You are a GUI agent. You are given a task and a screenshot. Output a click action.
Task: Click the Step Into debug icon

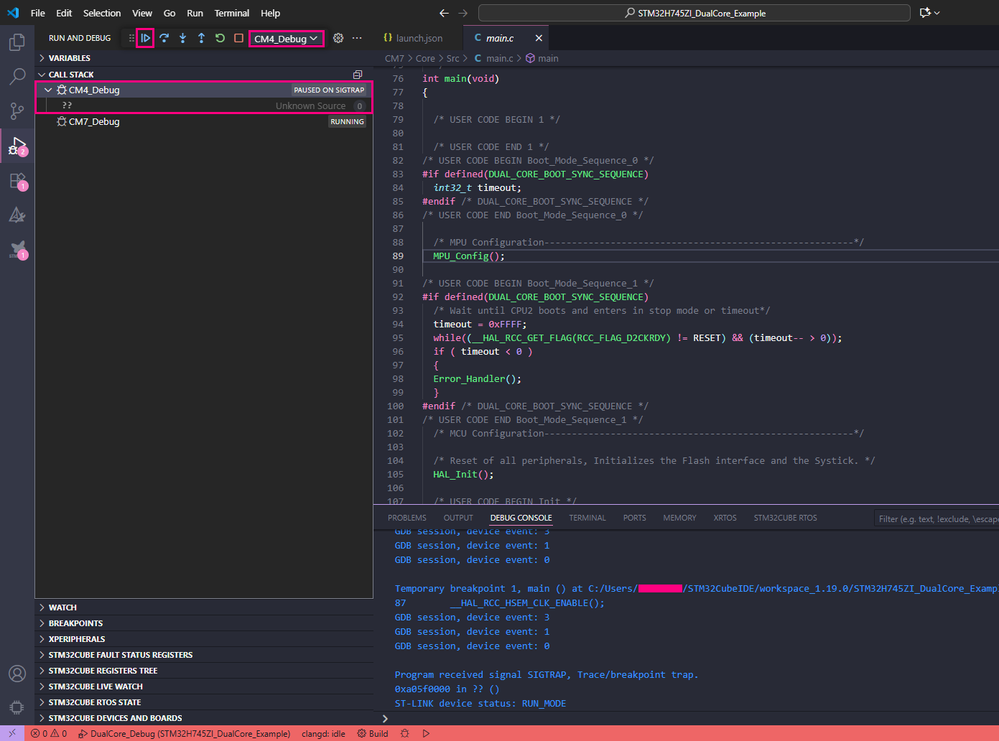[x=183, y=38]
